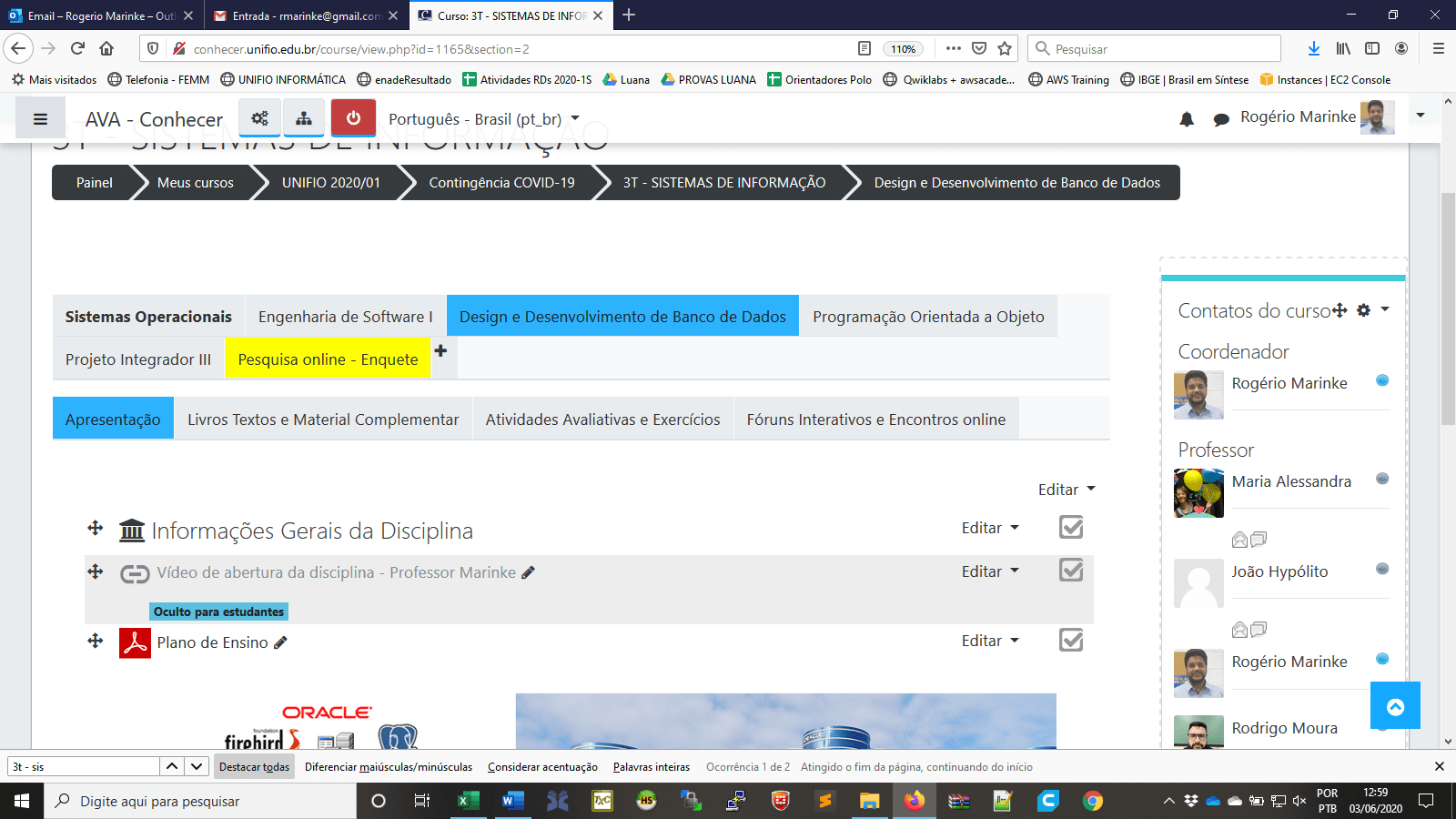The height and width of the screenshot is (819, 1456).
Task: Click the pencil icon beside Plano de Ensino
Action: (280, 642)
